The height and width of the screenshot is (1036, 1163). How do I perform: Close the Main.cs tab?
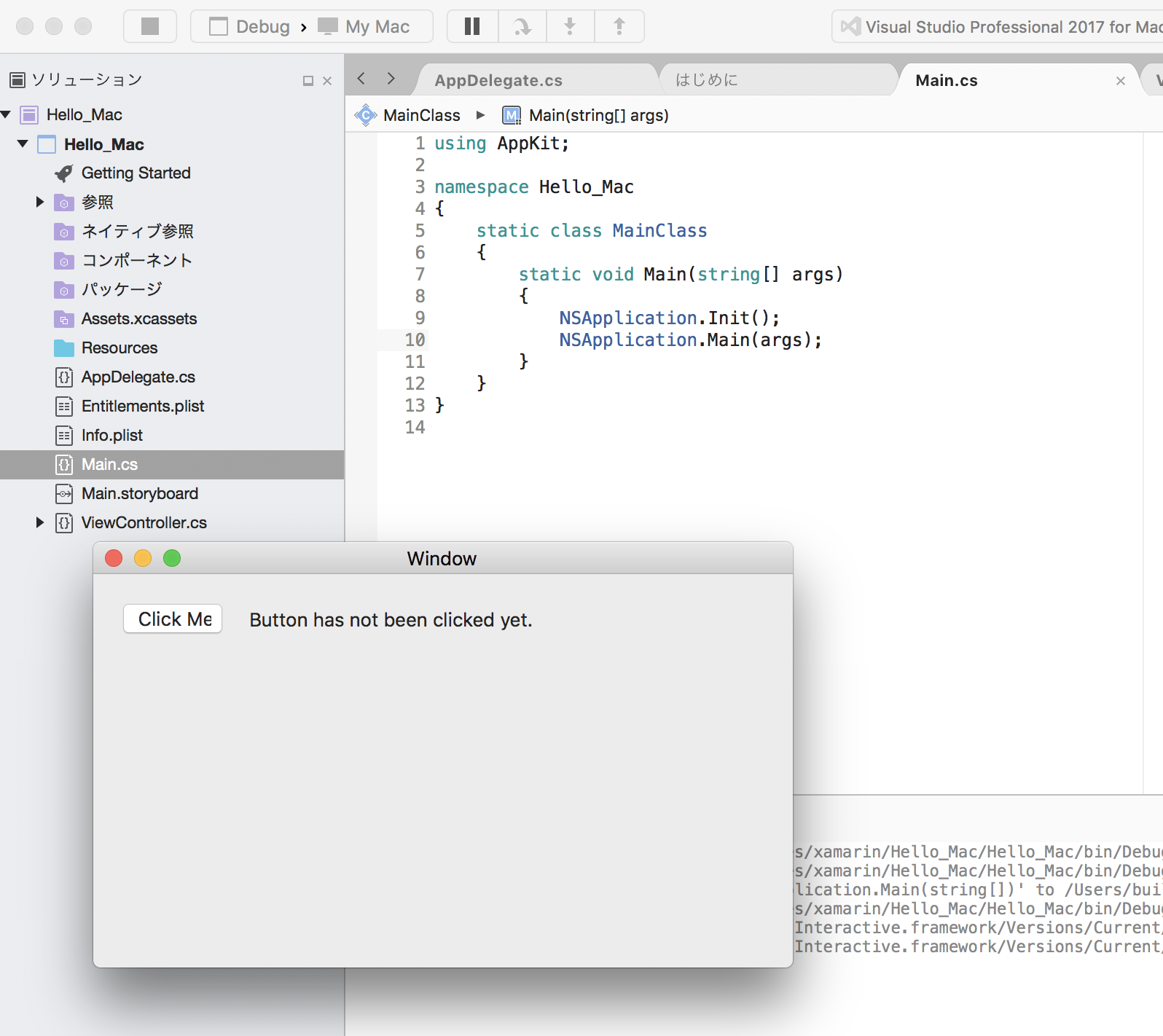[x=1121, y=81]
